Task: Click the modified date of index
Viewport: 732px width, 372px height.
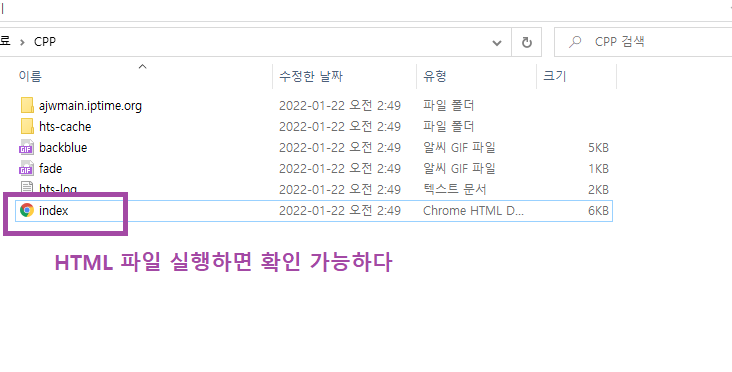Action: coord(340,211)
